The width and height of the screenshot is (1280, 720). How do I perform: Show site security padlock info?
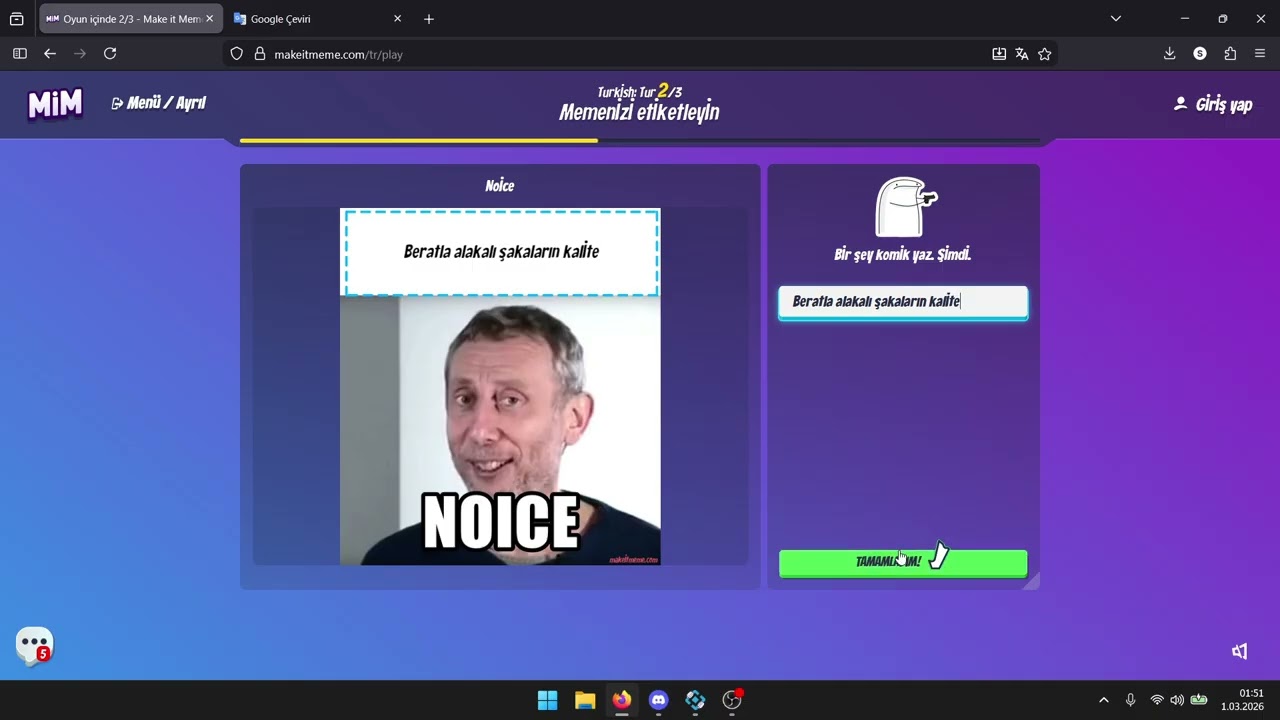click(260, 54)
